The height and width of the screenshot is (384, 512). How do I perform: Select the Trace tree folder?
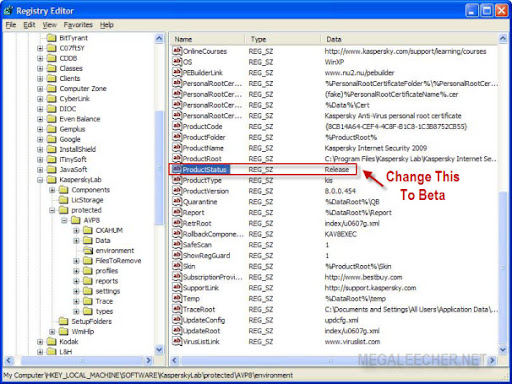(104, 301)
